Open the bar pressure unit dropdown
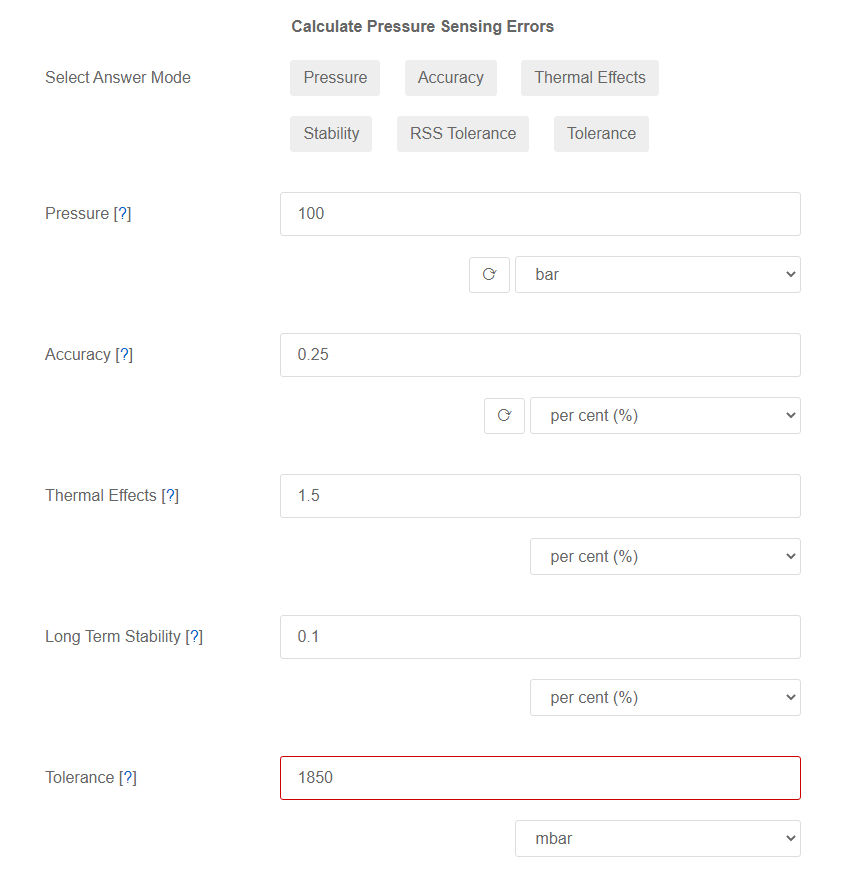 657,274
